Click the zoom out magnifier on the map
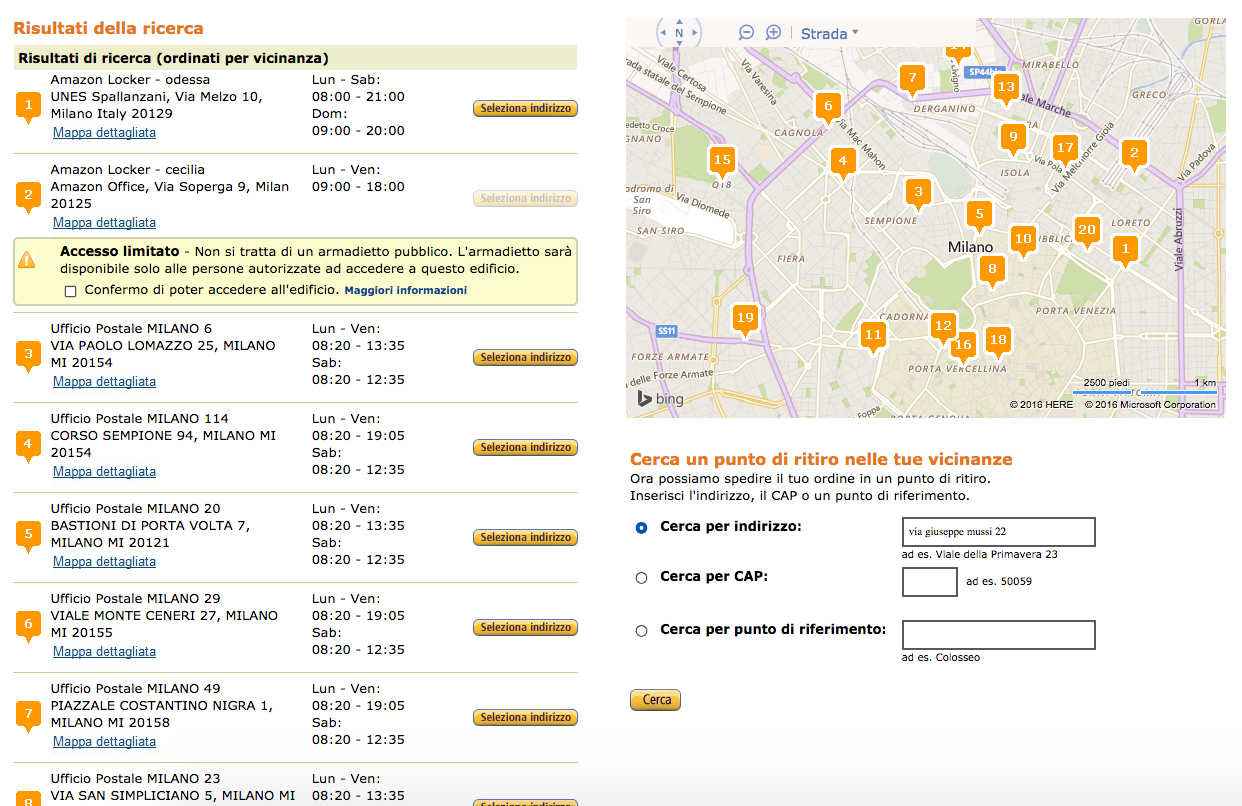This screenshot has height=806, width=1242. 746,32
